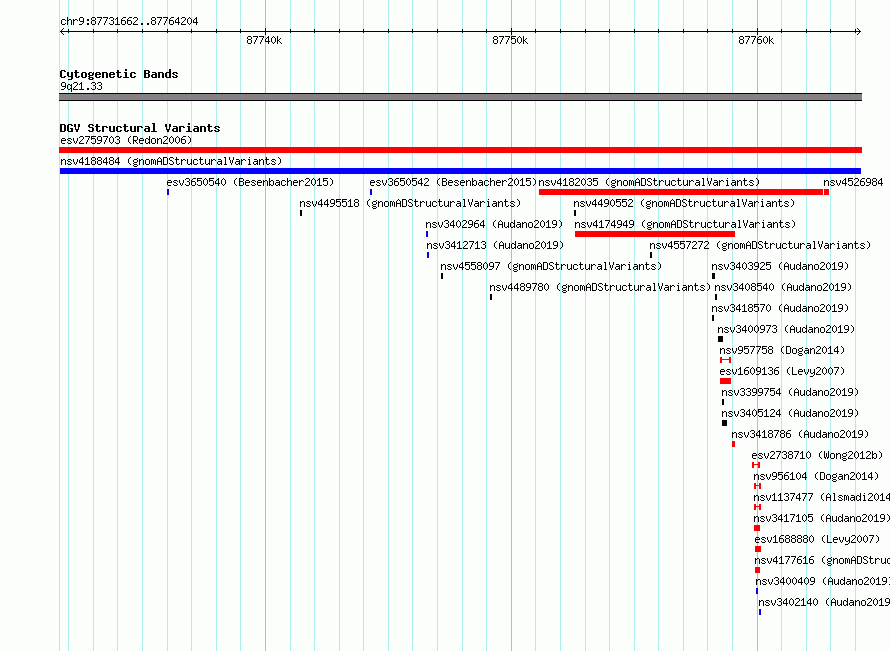Click the red nsv3417105 variant glyph
Screen dimensions: 890x651
pyautogui.click(x=757, y=528)
